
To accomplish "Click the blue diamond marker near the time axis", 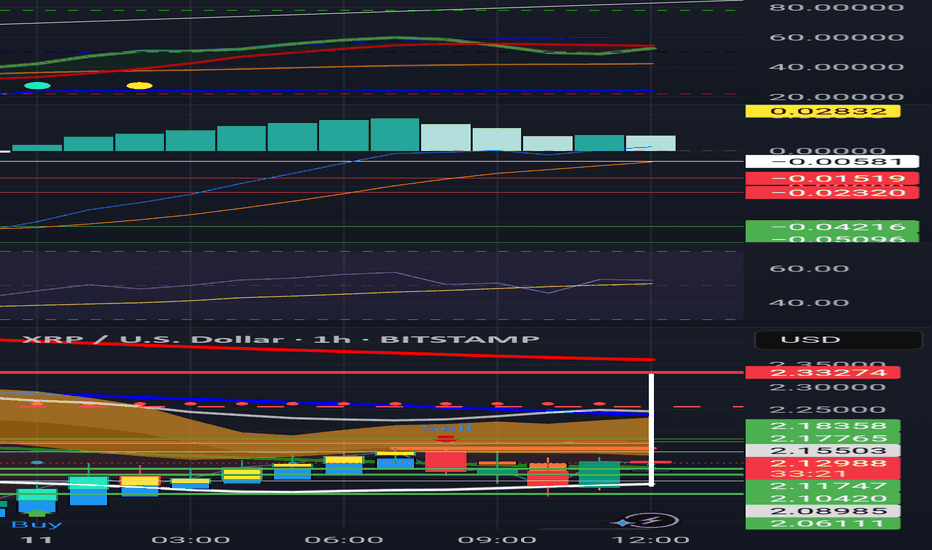I will [x=622, y=523].
